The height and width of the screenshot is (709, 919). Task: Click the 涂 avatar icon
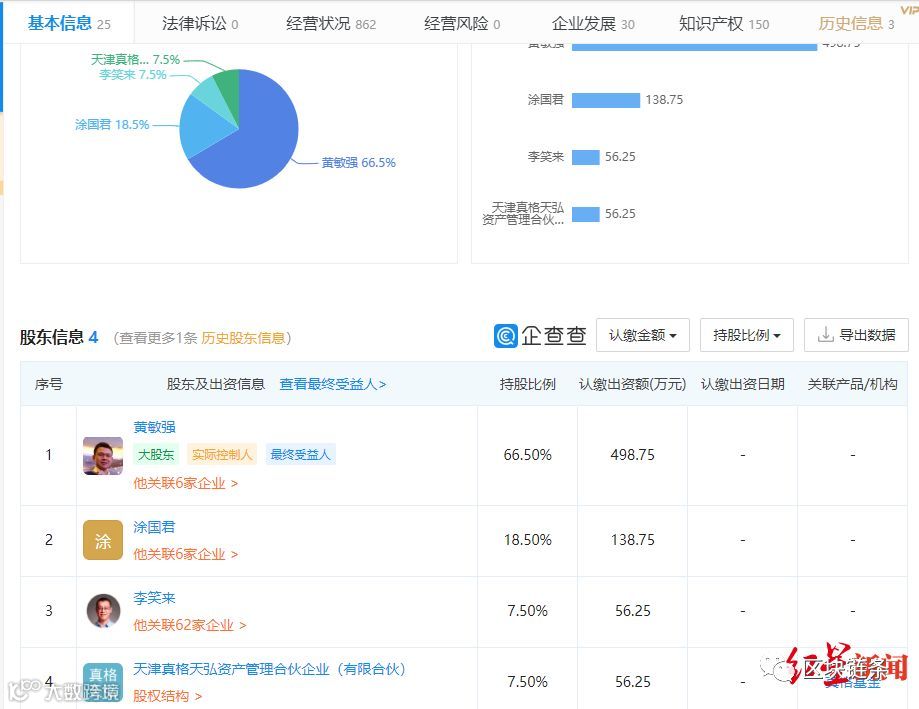(x=103, y=540)
